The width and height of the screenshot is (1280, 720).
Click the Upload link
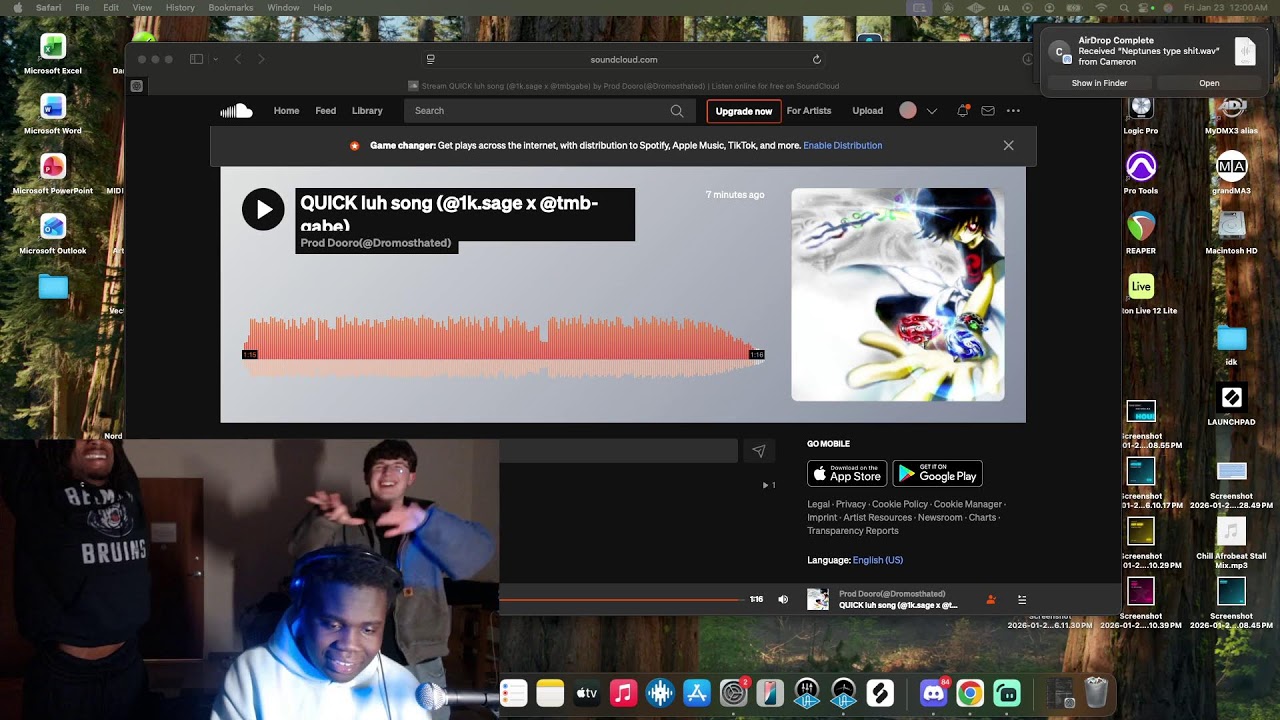point(867,111)
